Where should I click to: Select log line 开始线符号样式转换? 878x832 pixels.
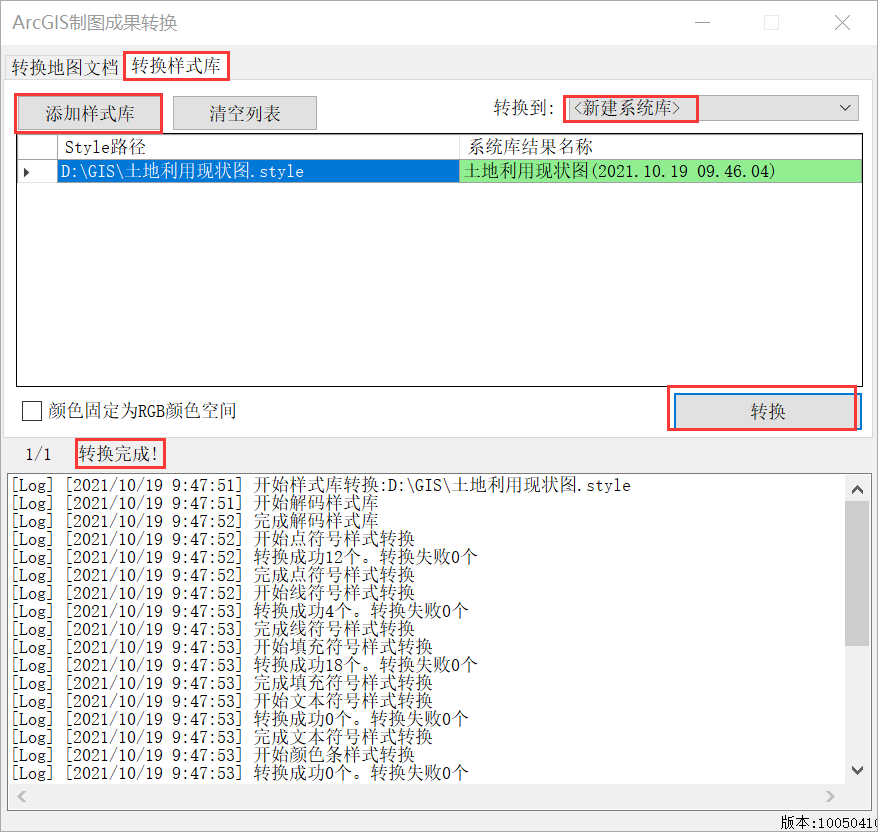[213, 593]
